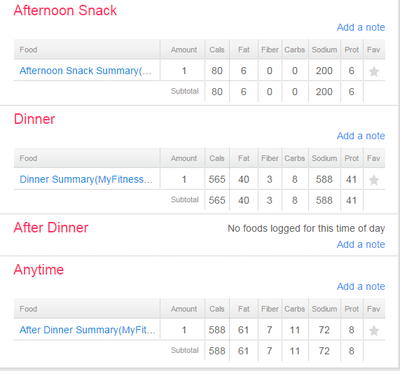
Task: Click Fav header in Anytime table
Action: 373,309
